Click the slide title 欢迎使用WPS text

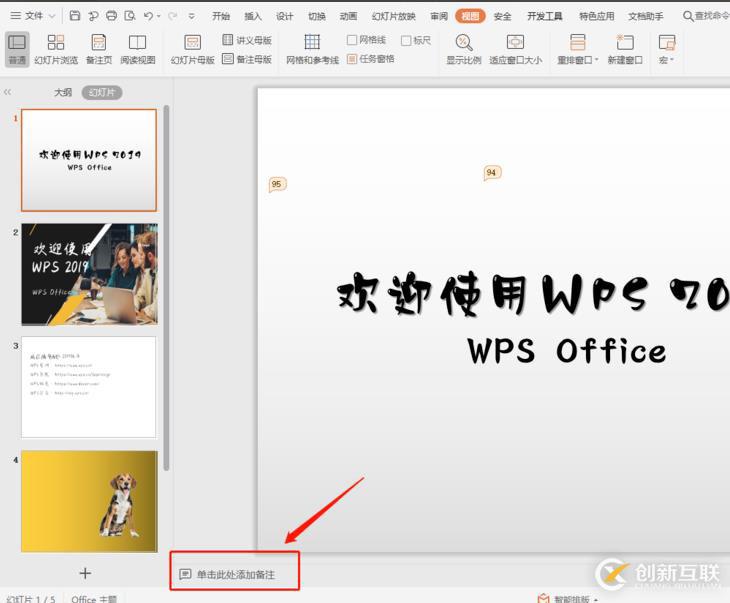click(533, 294)
